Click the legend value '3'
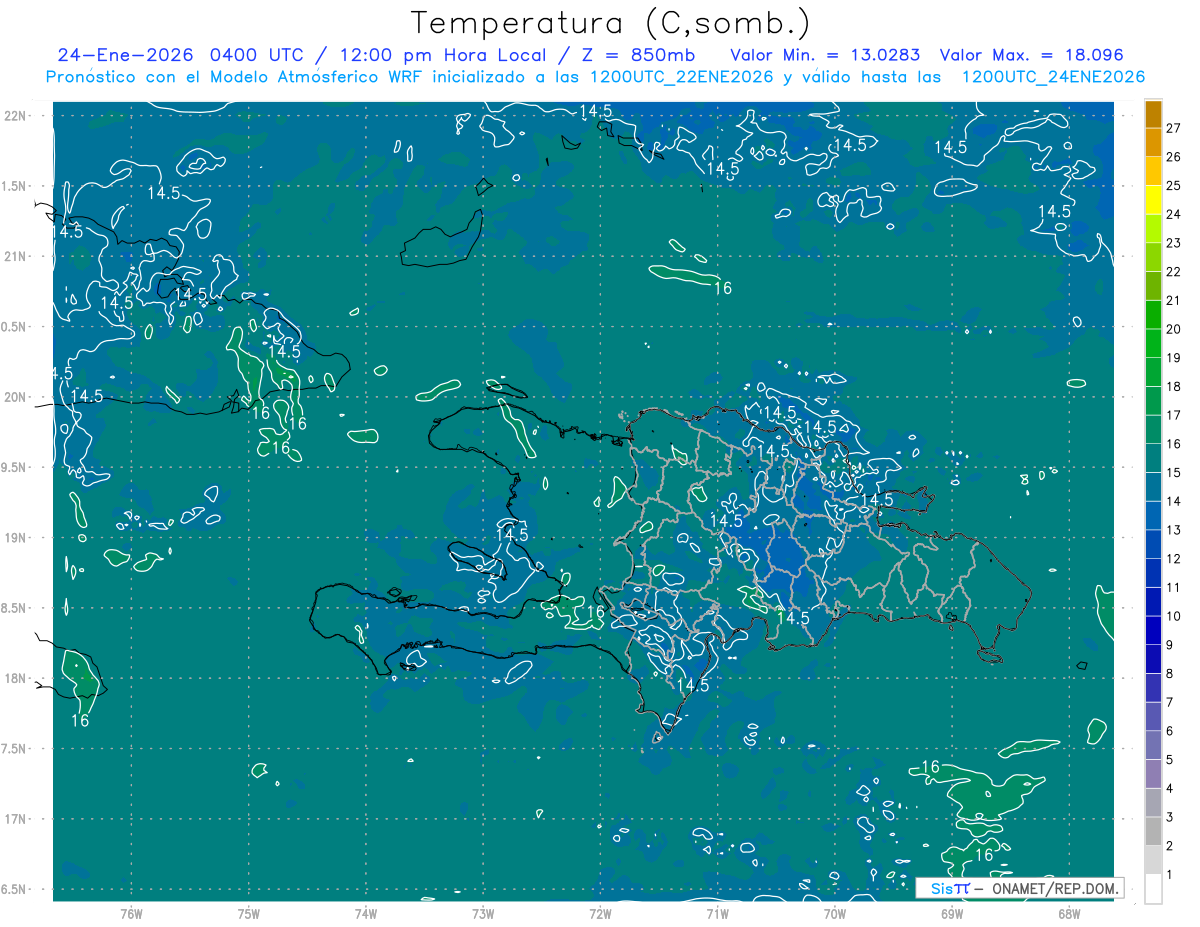The image size is (1200, 927). (x=1170, y=817)
